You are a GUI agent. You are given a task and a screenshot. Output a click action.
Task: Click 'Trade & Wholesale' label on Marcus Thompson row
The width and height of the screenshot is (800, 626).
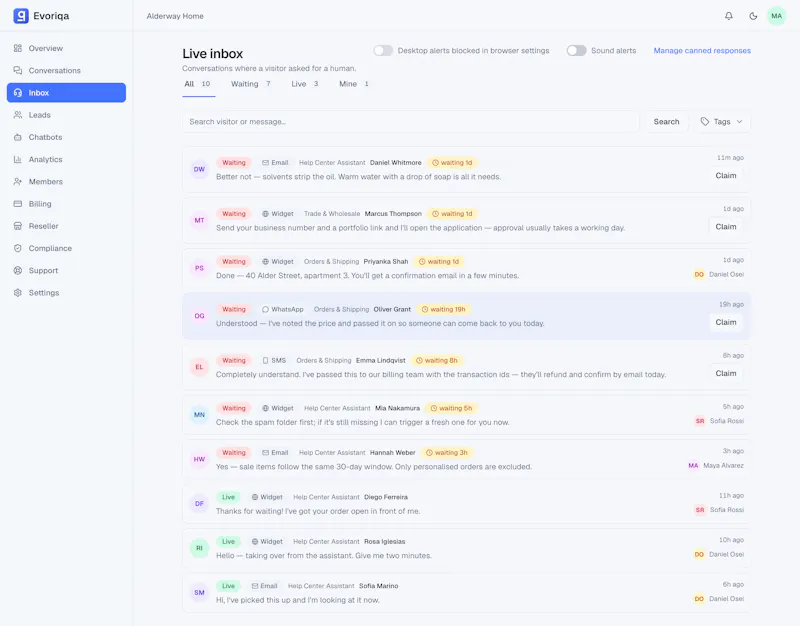332,214
